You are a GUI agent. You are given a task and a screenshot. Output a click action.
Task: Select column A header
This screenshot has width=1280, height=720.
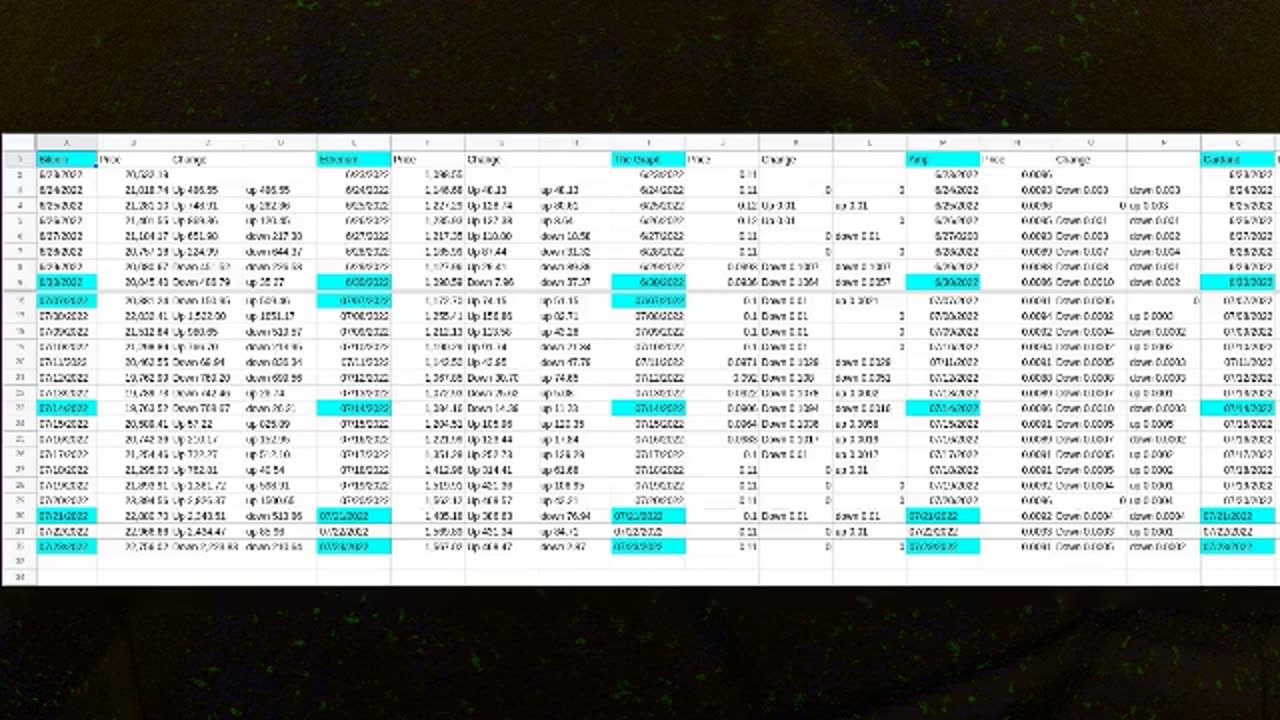click(x=66, y=144)
